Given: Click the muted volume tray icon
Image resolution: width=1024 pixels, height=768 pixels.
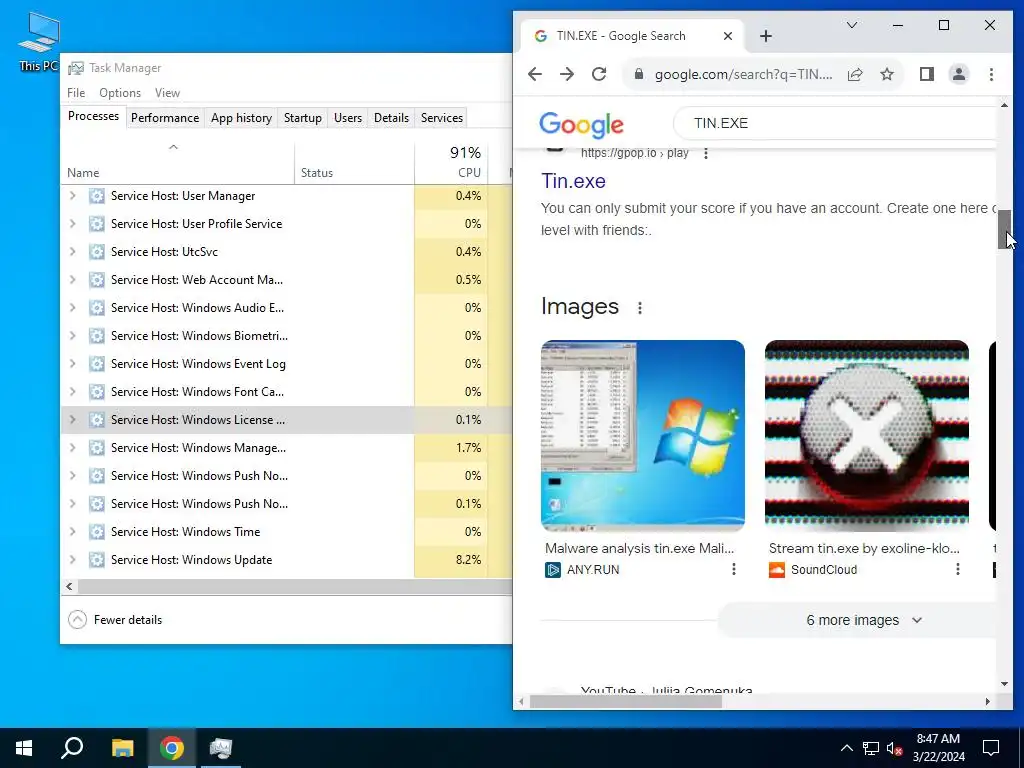Looking at the screenshot, I should tap(894, 748).
